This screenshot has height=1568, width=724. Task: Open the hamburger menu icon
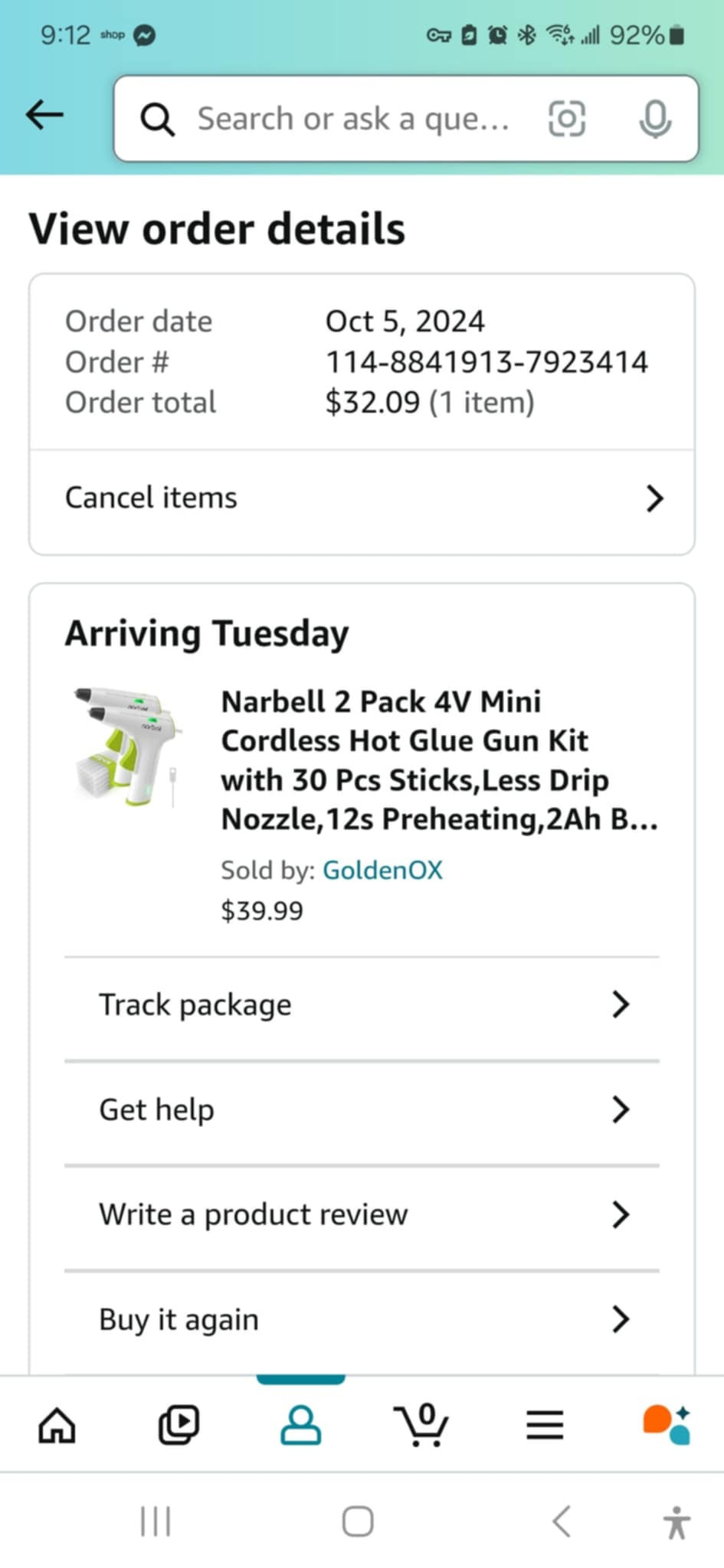coord(545,1425)
